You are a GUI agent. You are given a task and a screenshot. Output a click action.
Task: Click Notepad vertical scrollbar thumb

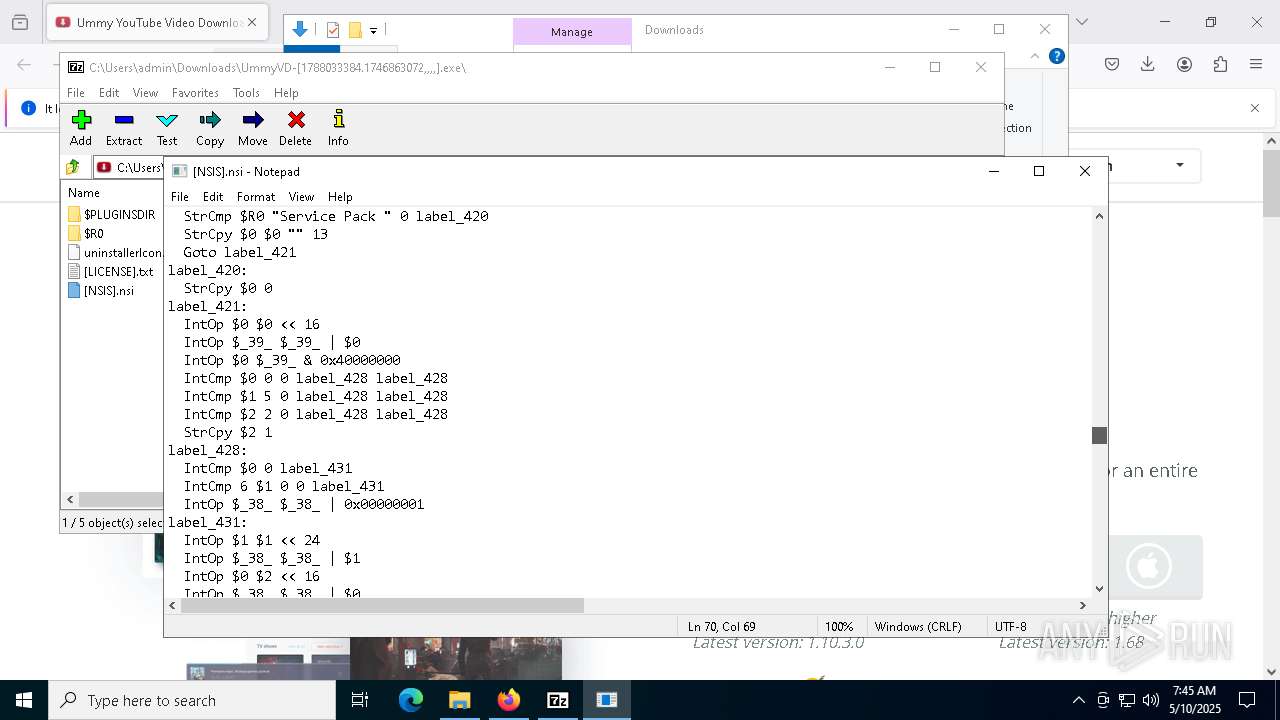[1099, 435]
